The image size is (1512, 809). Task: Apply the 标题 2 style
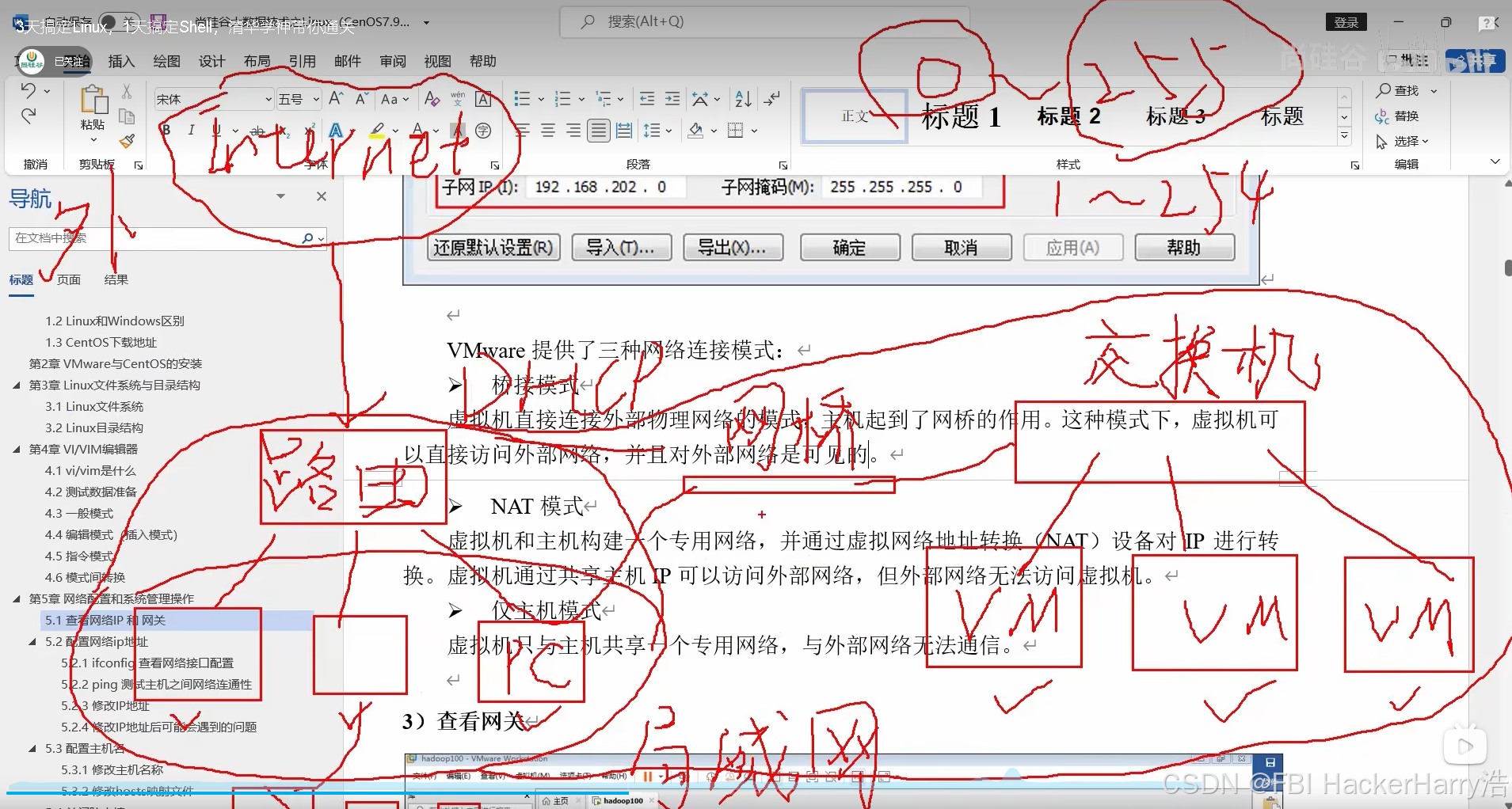1069,117
